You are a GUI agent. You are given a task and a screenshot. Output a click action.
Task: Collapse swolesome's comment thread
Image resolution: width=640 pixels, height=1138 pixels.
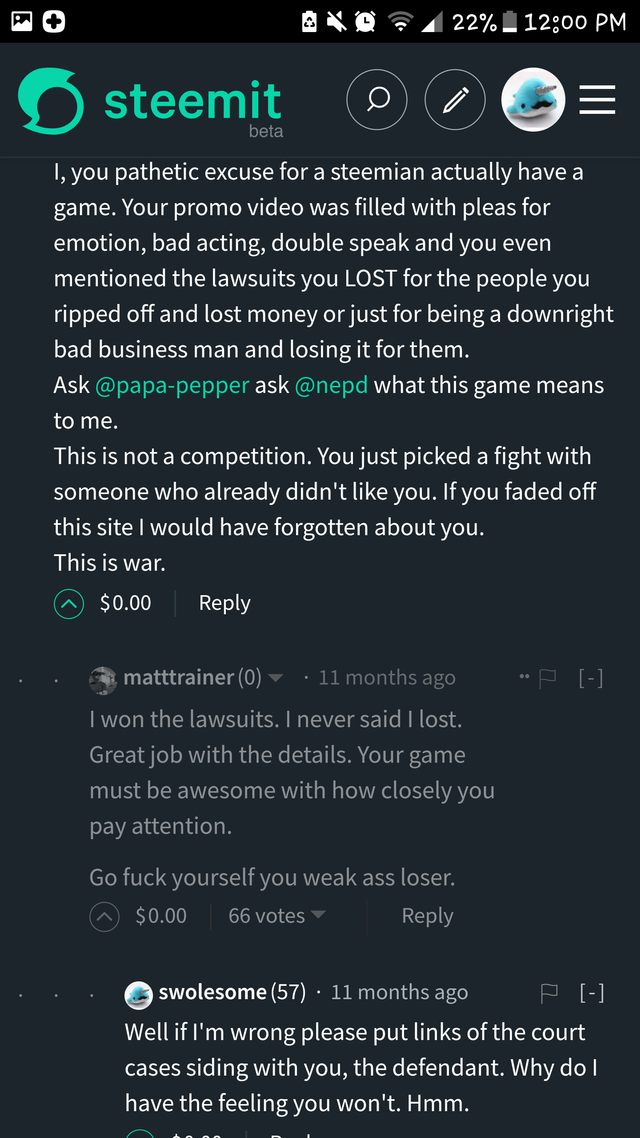click(592, 993)
